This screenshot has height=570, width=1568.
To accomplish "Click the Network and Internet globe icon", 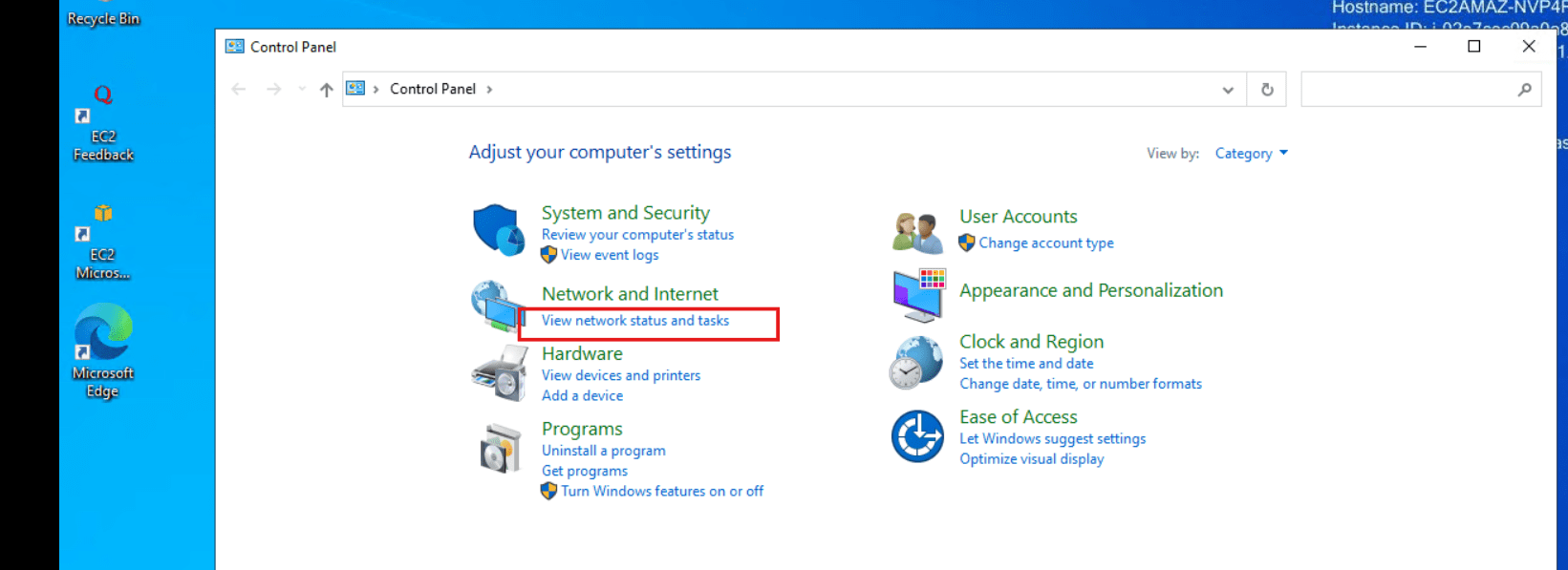I will pyautogui.click(x=497, y=306).
